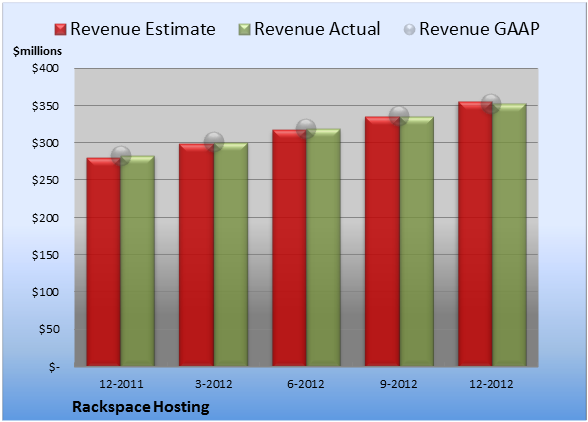
Task: Click the GAAP sphere marker for 3-2012
Action: (214, 142)
